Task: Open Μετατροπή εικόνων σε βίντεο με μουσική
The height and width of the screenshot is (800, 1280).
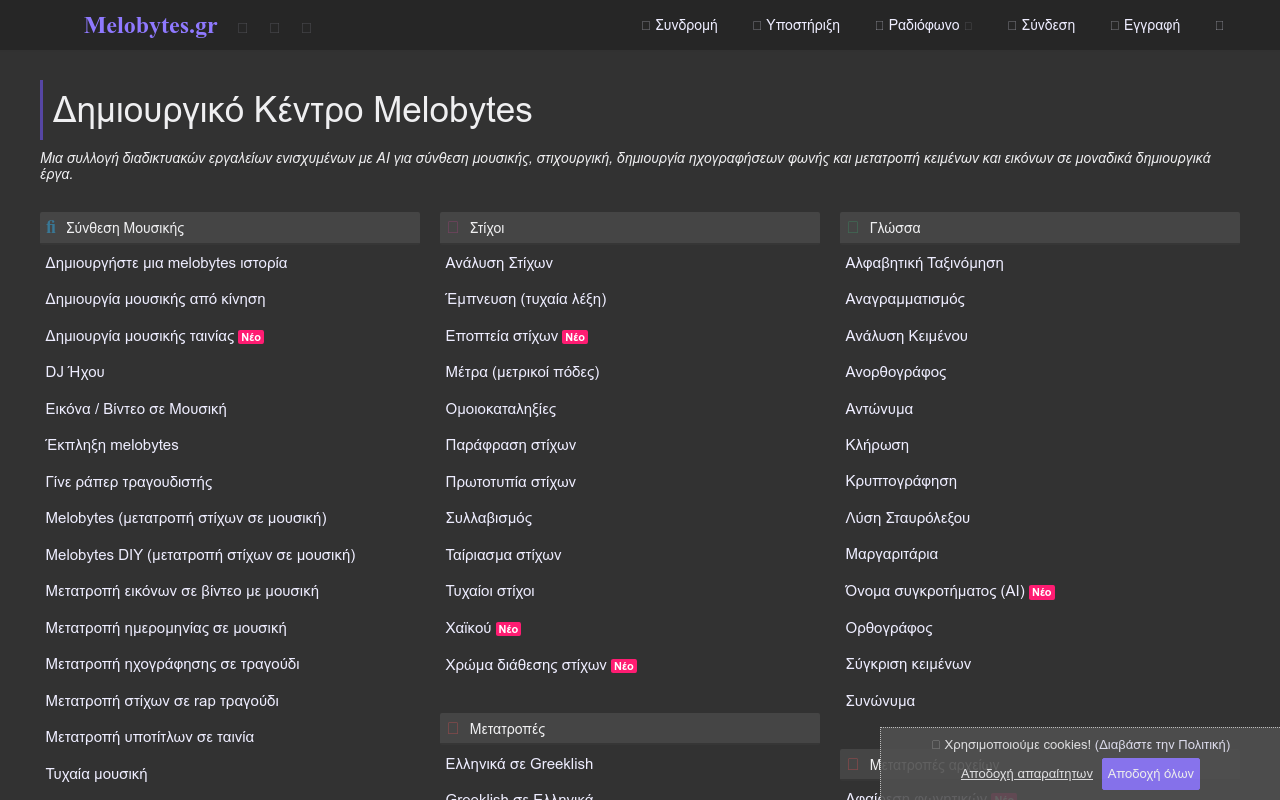Action: click(x=182, y=591)
